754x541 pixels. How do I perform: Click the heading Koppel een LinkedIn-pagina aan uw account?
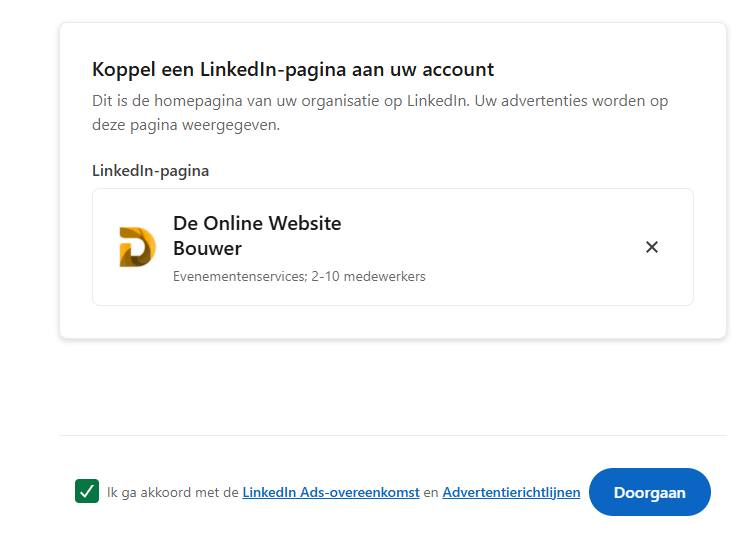pos(293,70)
